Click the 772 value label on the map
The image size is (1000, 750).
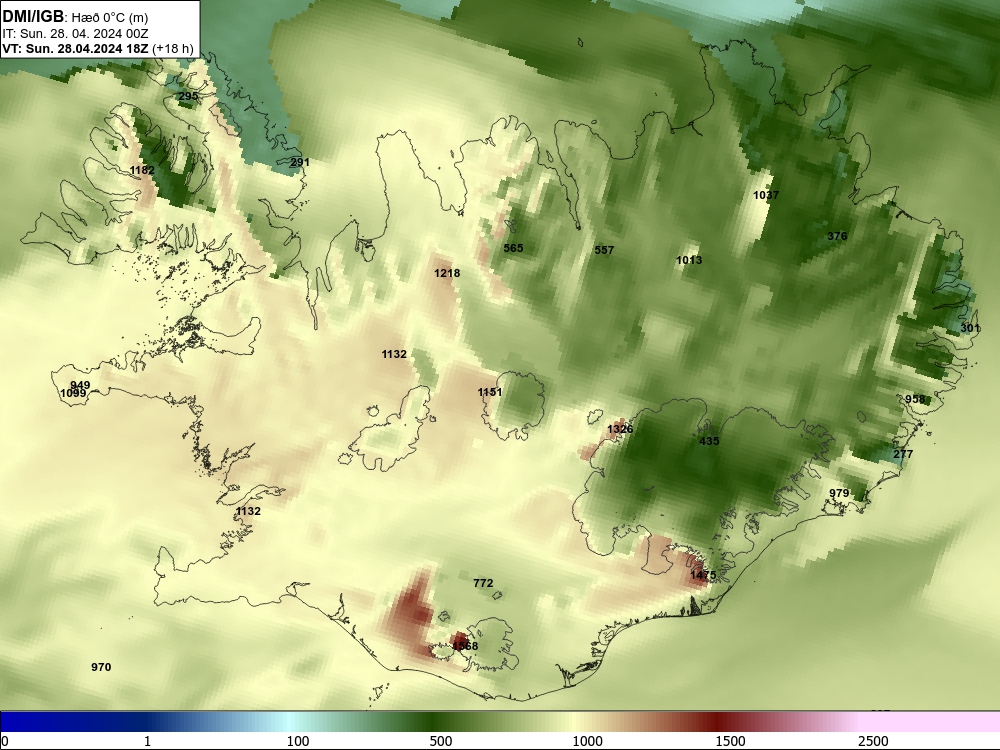pos(483,583)
